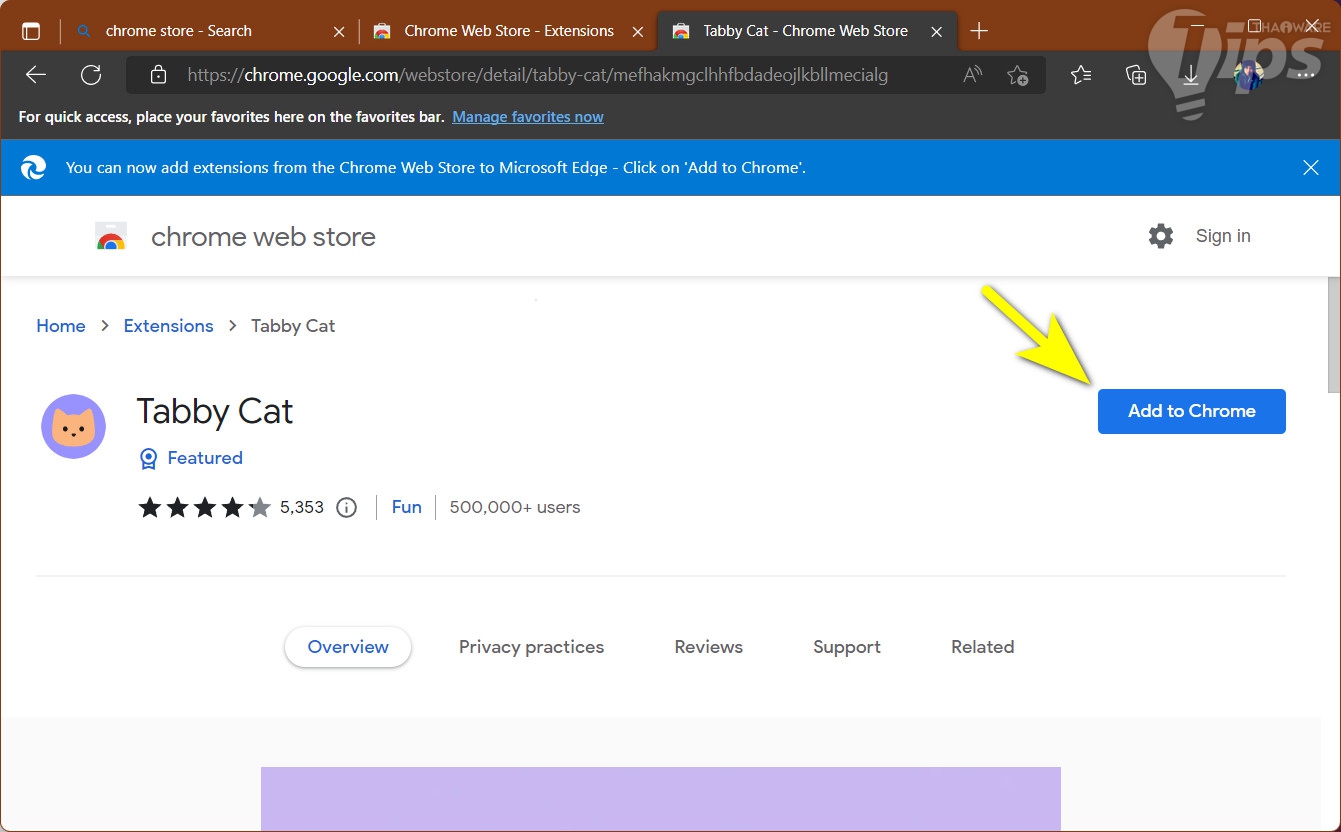Select the Privacy practices tab
The image size is (1341, 832).
point(531,647)
